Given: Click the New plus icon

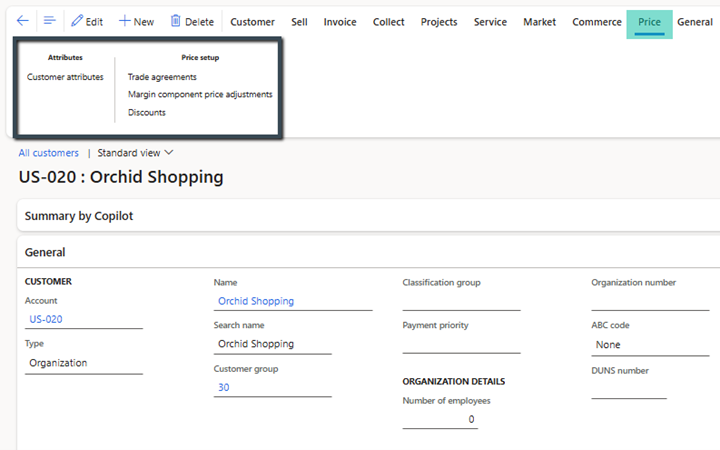Looking at the screenshot, I should tap(125, 21).
